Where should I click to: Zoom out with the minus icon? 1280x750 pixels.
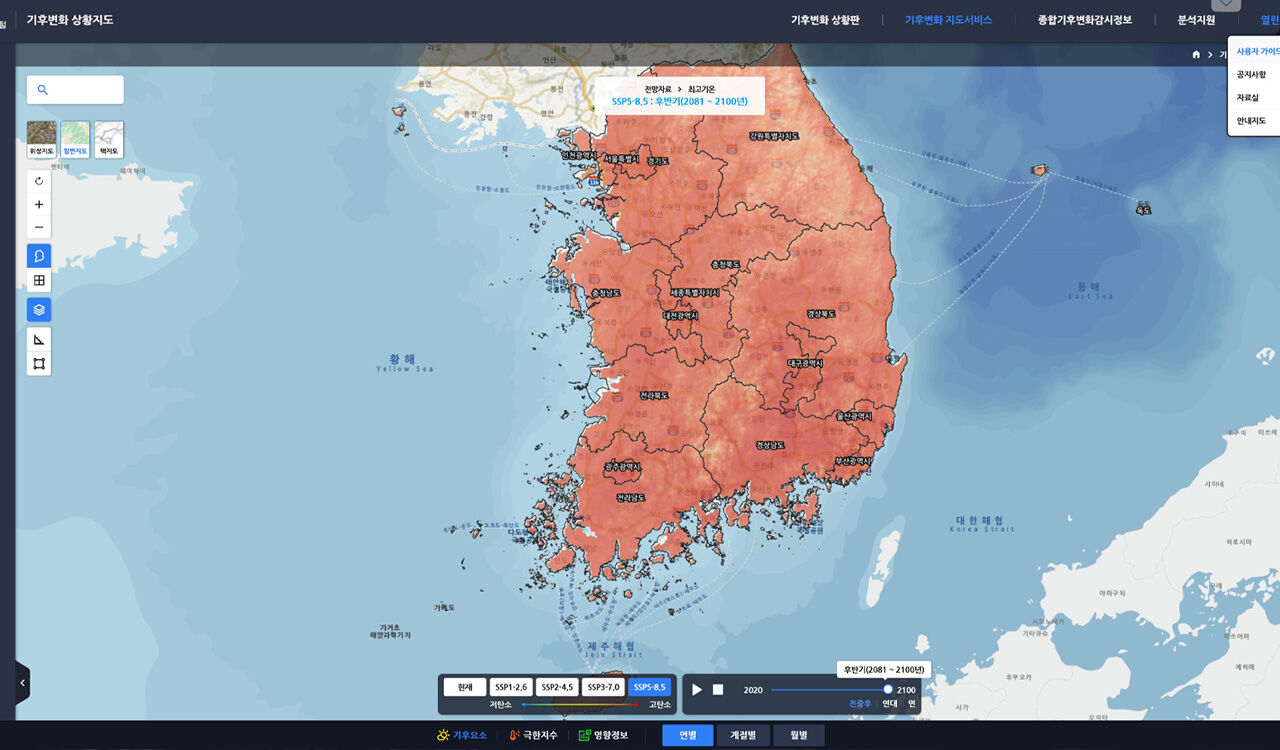(x=39, y=227)
